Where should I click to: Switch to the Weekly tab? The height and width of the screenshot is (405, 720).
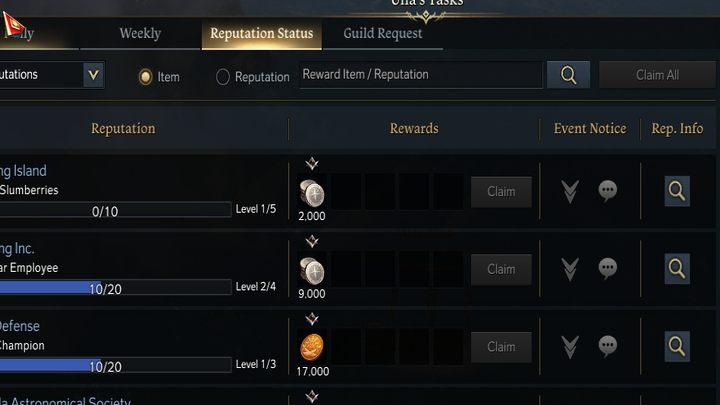pos(140,34)
